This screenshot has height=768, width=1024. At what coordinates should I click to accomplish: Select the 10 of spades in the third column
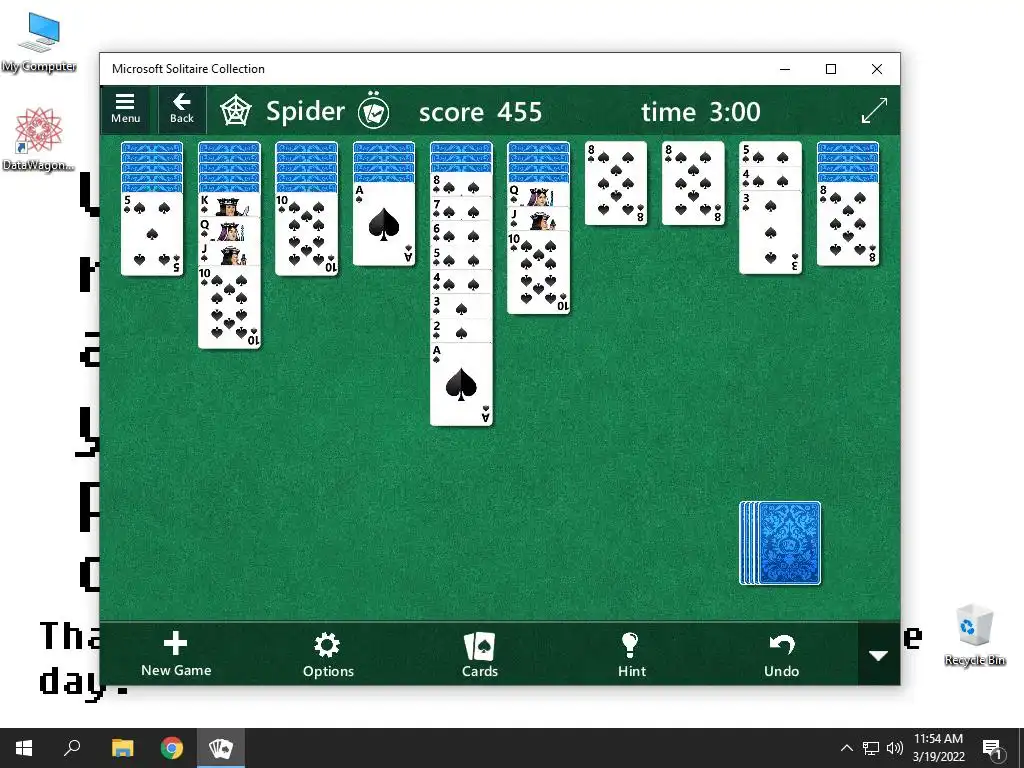[306, 234]
